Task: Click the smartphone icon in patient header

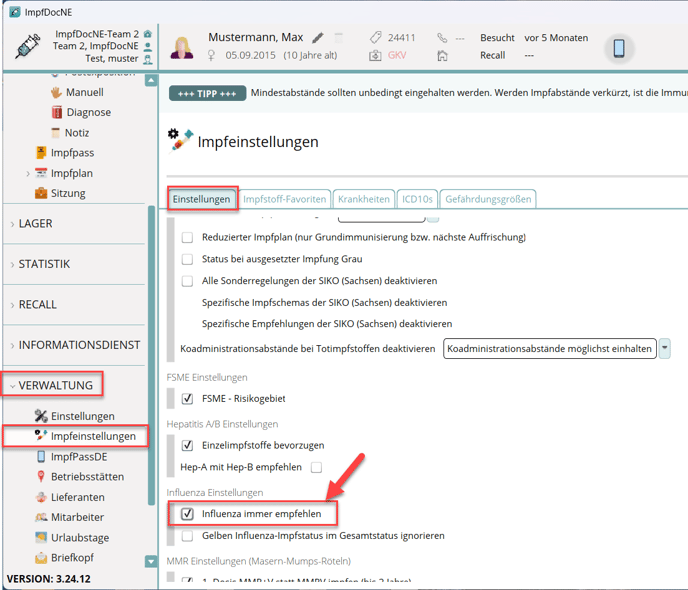Action: coord(618,48)
